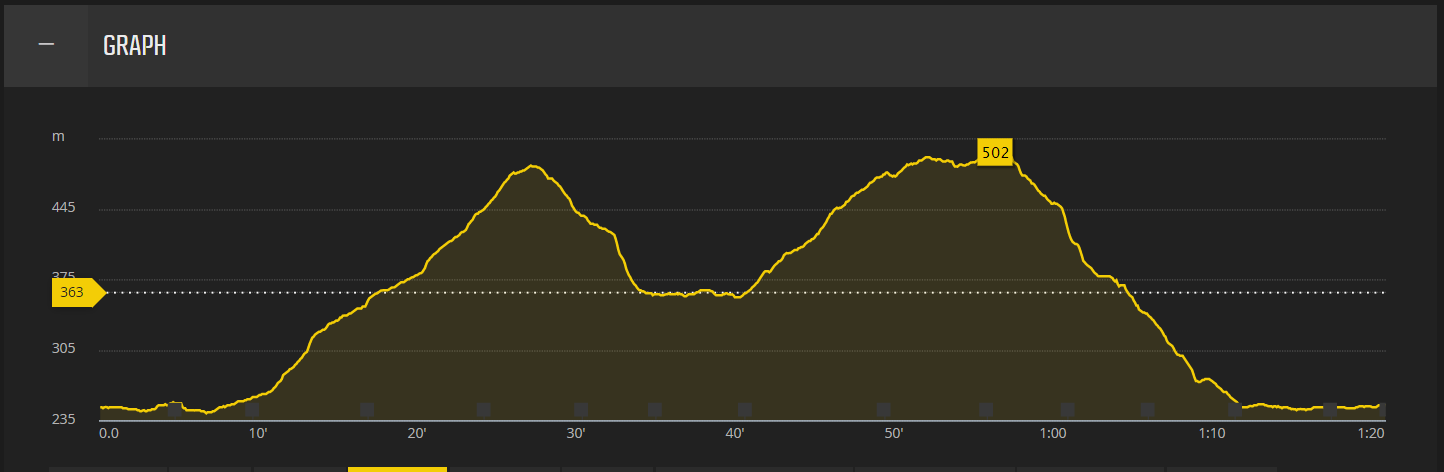Select lap marker between 20' and 30'
This screenshot has width=1444, height=472.
[484, 409]
